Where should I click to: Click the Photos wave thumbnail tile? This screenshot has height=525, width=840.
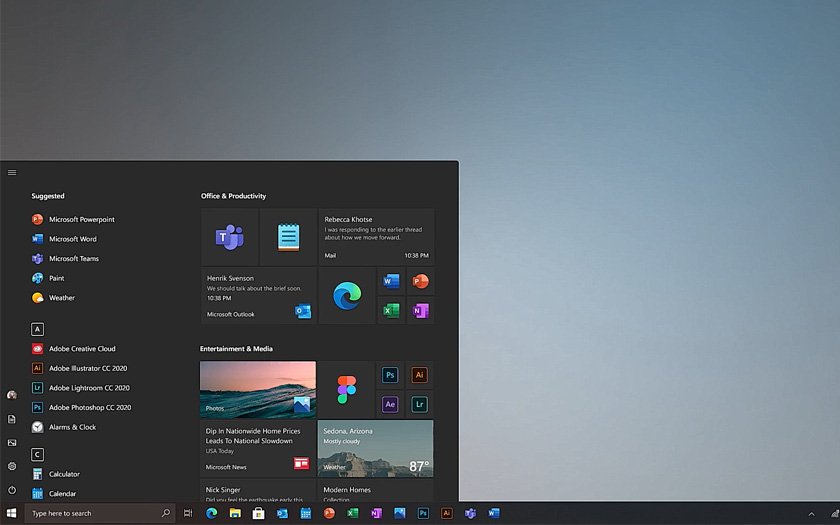pos(258,389)
